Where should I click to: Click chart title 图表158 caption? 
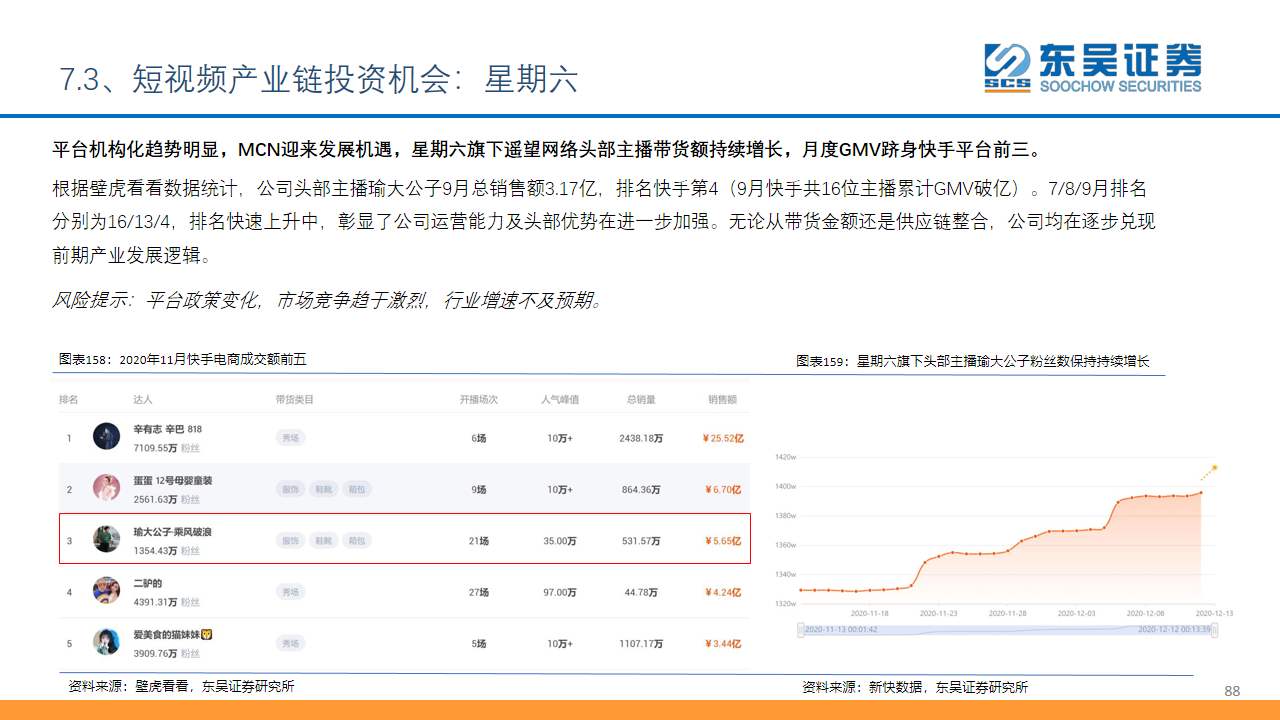point(182,360)
